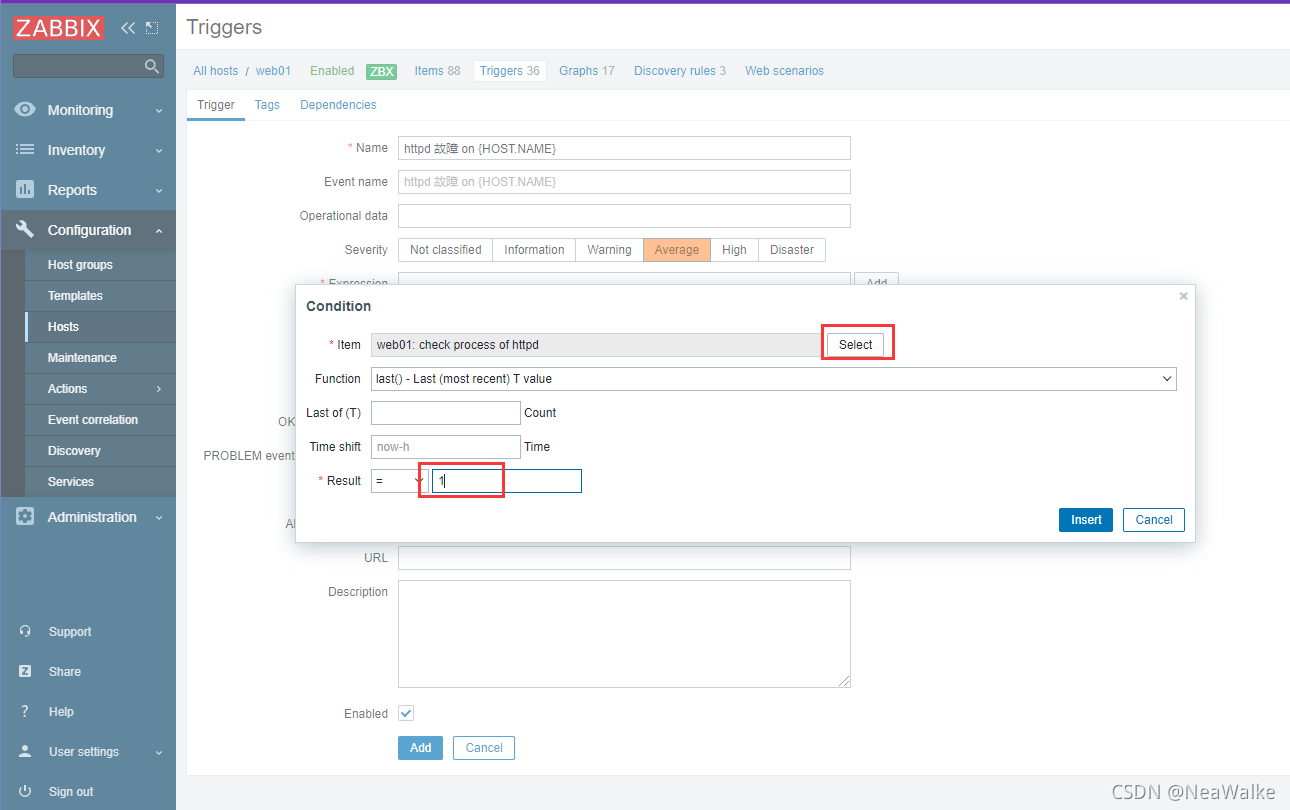
Task: Open the Items 88 link
Action: coord(437,71)
